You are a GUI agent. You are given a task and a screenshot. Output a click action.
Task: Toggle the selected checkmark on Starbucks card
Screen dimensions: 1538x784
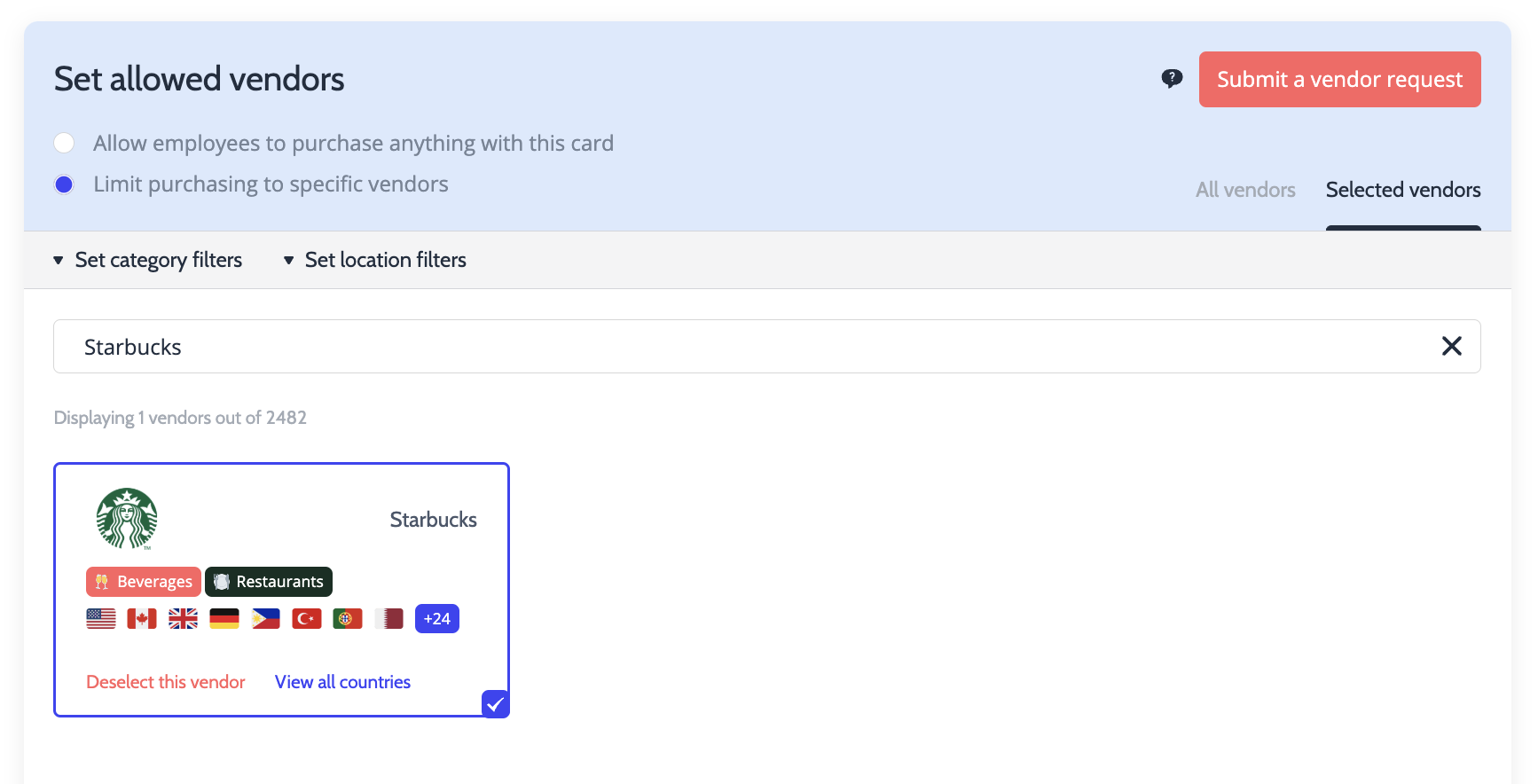click(x=495, y=704)
